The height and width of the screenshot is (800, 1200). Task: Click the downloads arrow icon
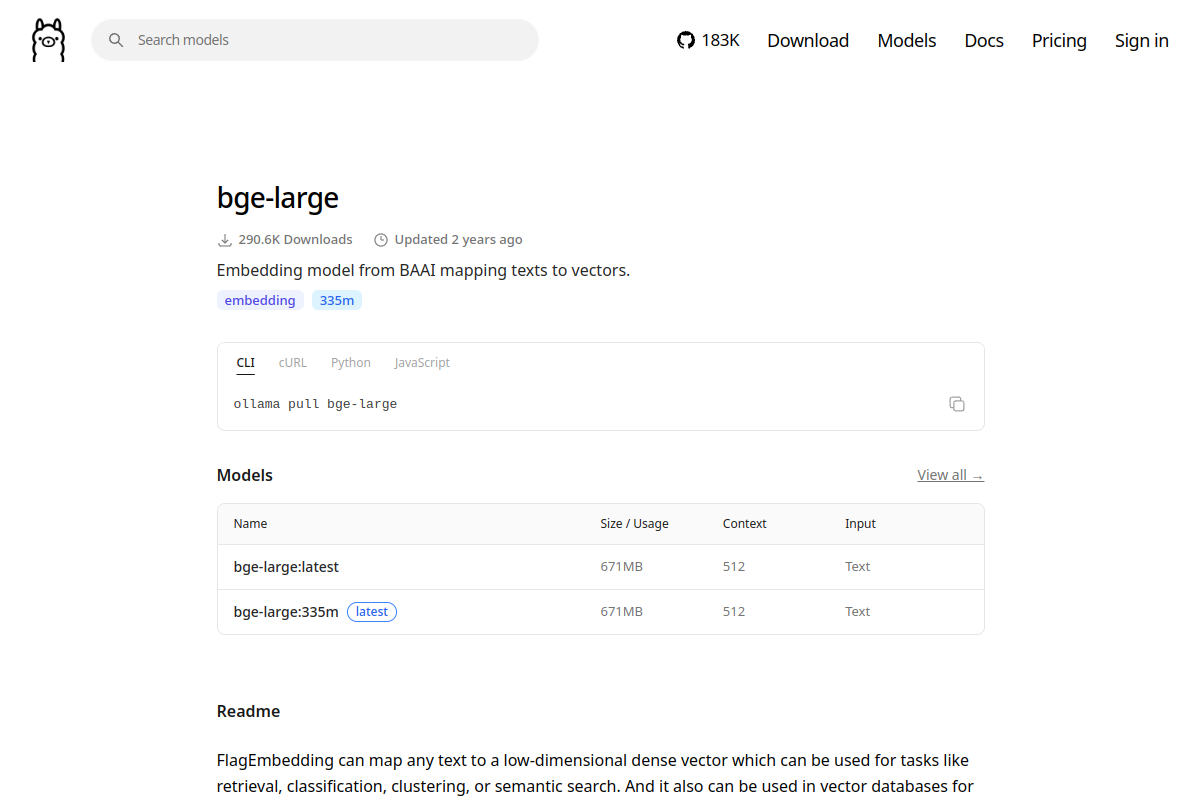click(x=225, y=240)
